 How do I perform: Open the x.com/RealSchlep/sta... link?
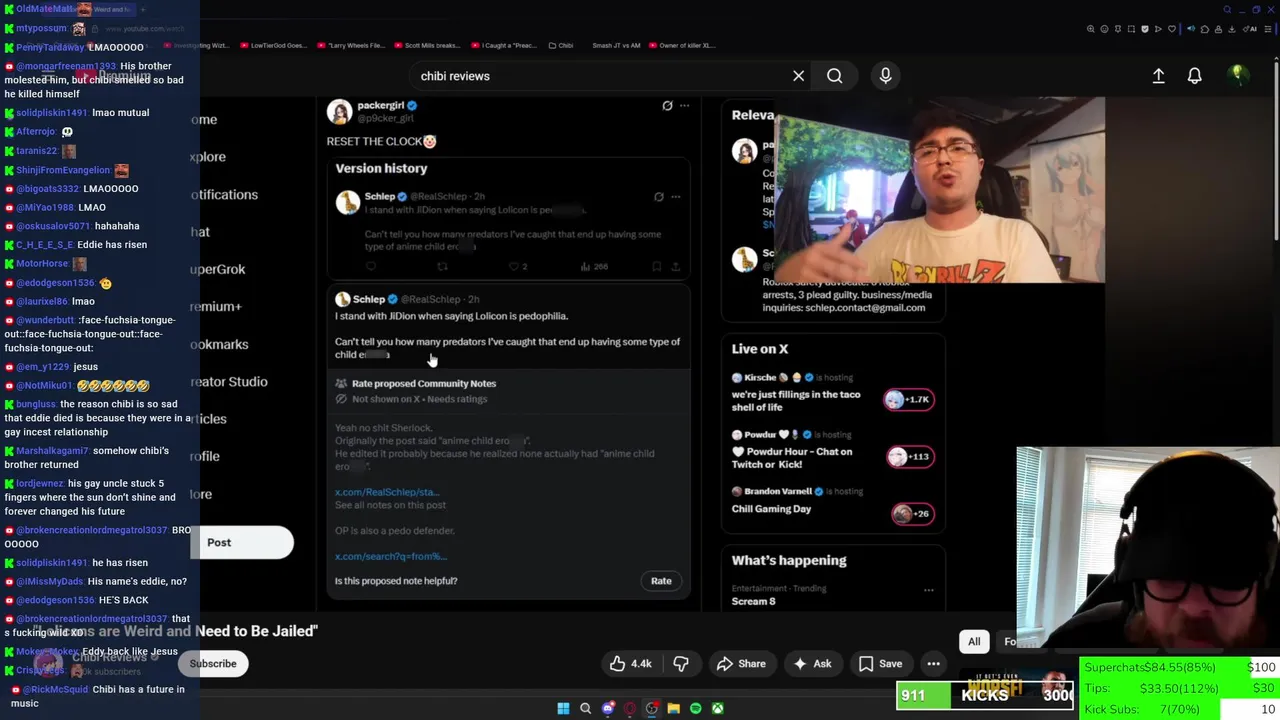pos(387,492)
